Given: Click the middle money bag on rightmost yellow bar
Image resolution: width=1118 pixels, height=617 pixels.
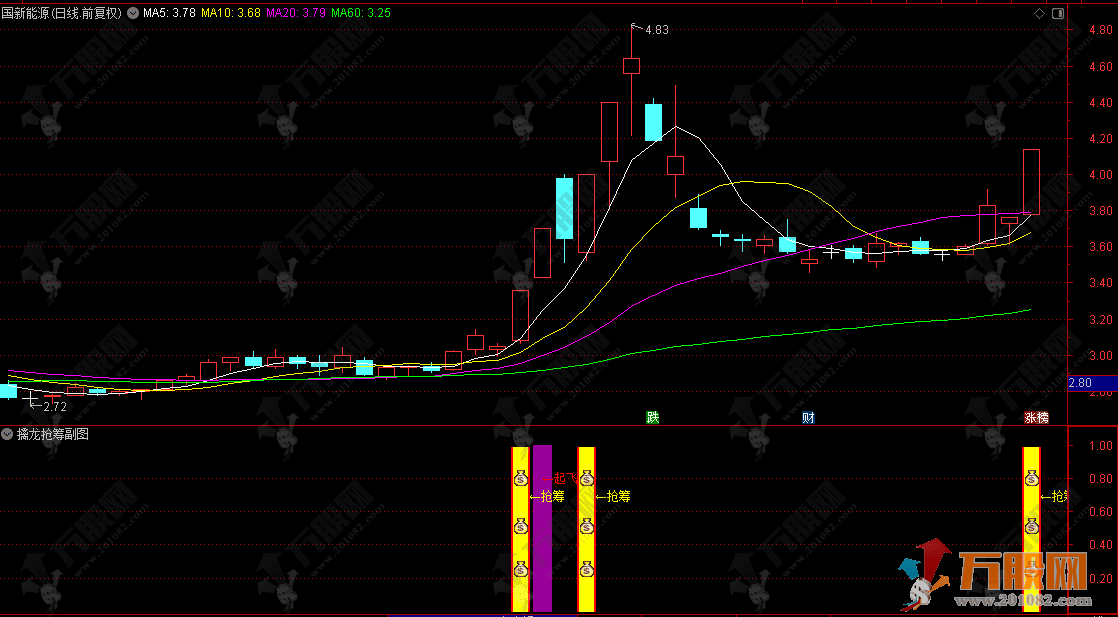Looking at the screenshot, I should click(1032, 527).
